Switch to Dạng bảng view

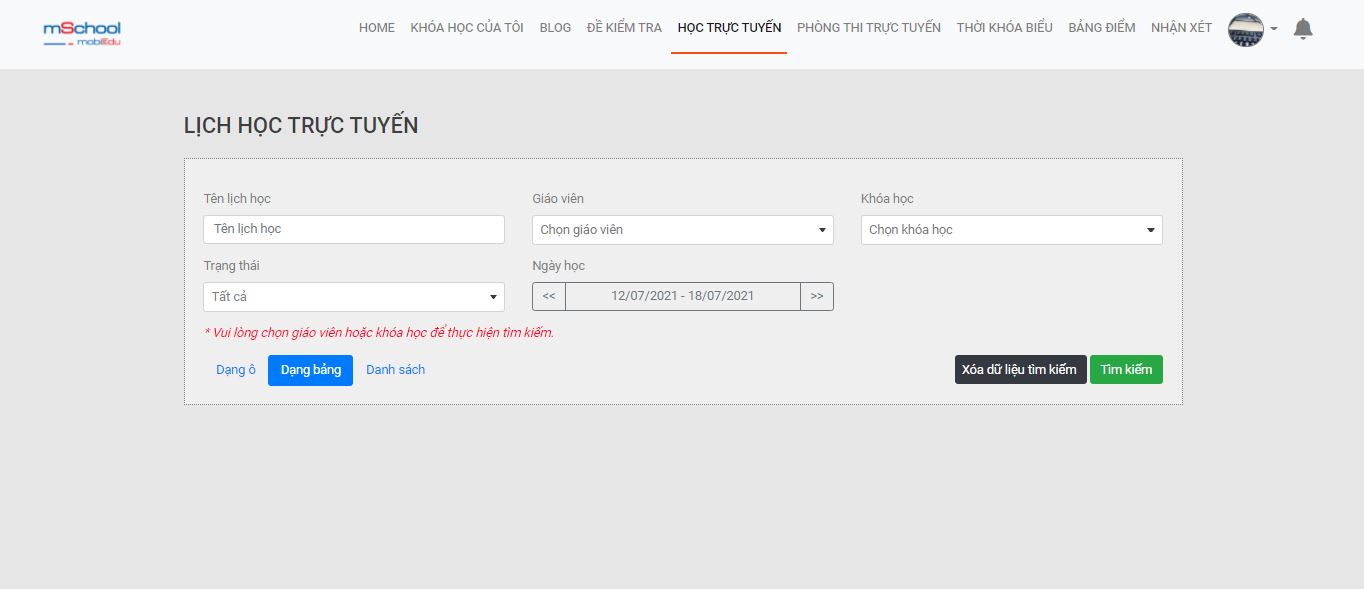pos(310,370)
